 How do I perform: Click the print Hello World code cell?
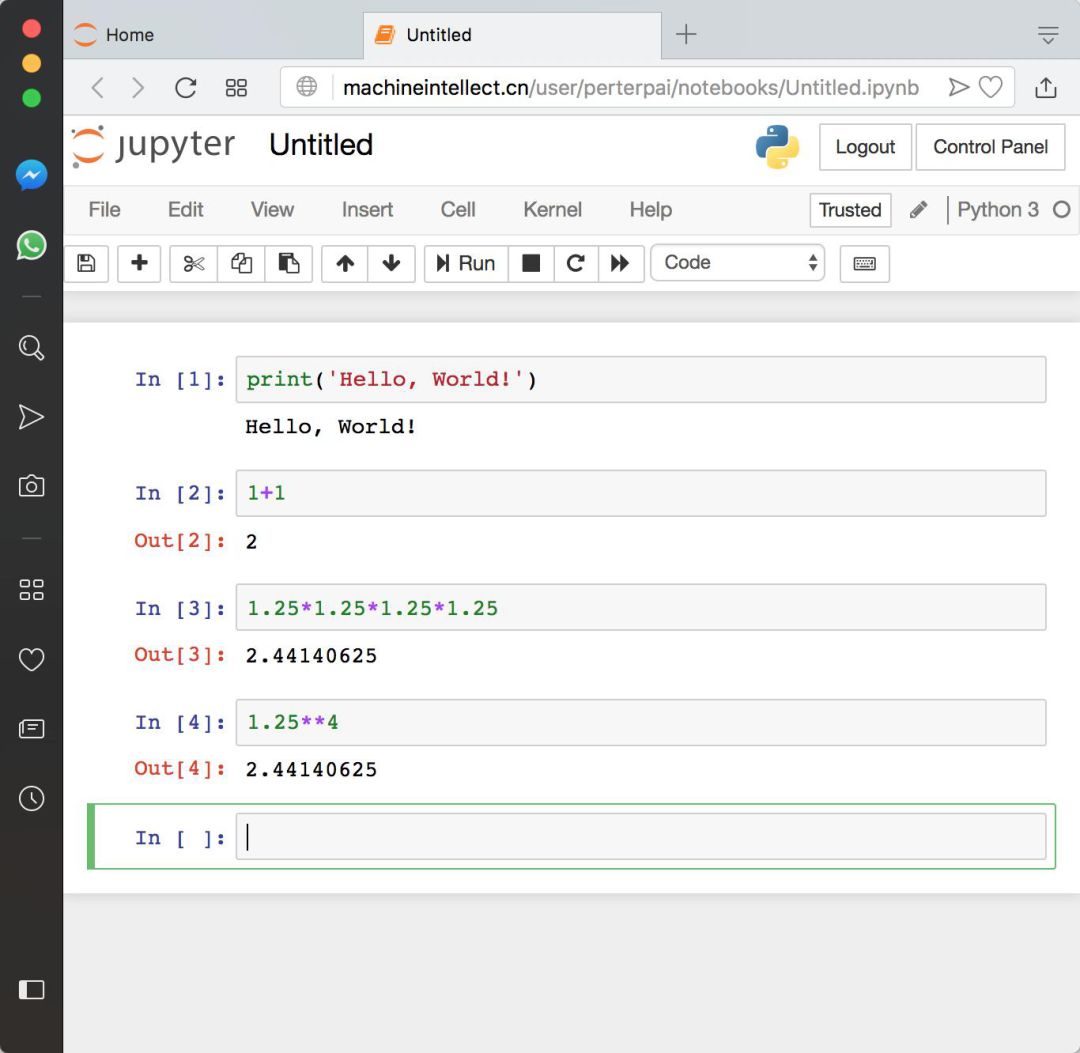click(641, 379)
